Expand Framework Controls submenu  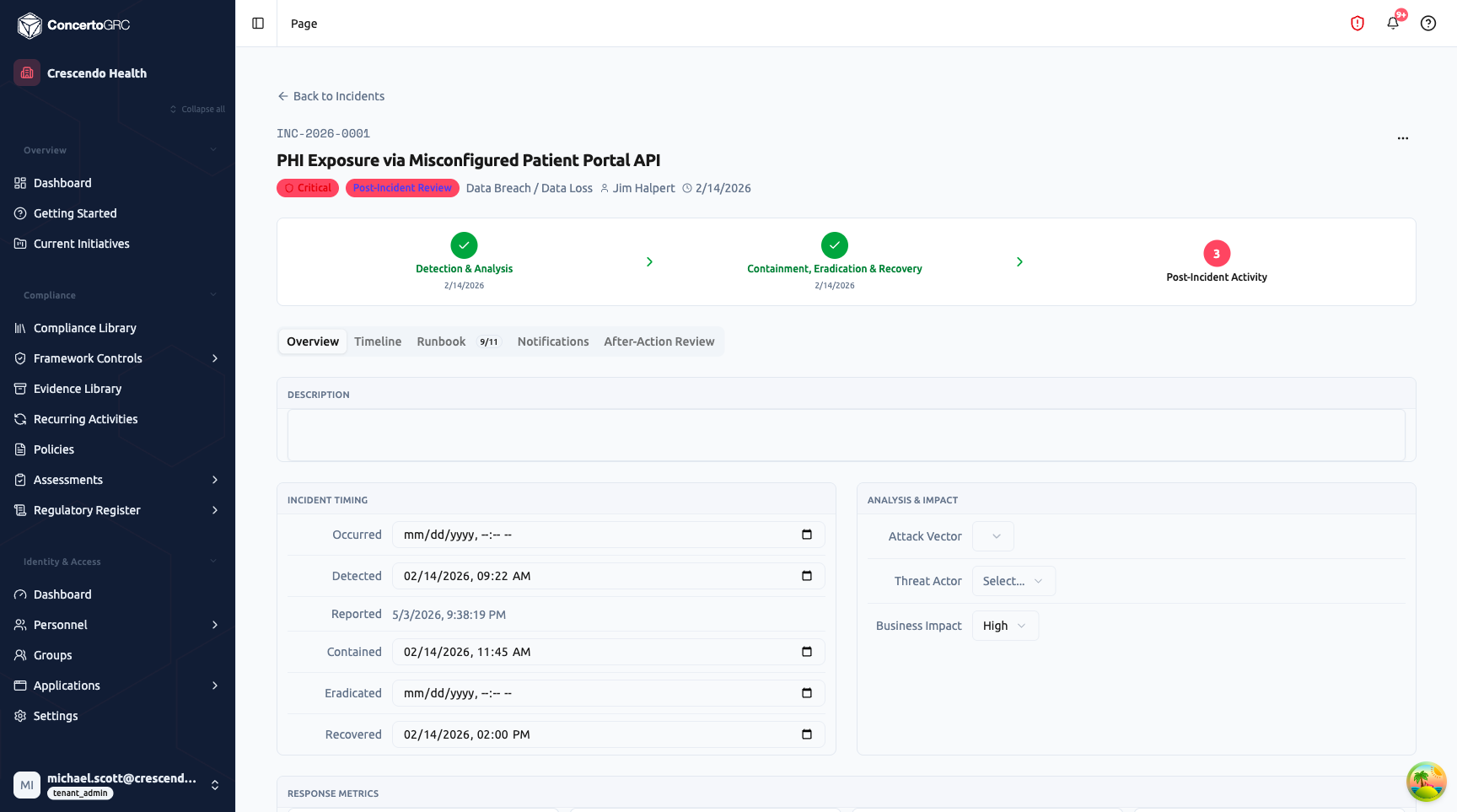215,358
